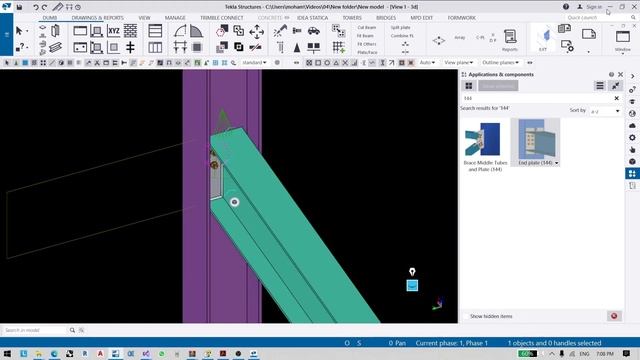Click the compact view arrows icon
This screenshot has width=640, height=360.
[615, 86]
